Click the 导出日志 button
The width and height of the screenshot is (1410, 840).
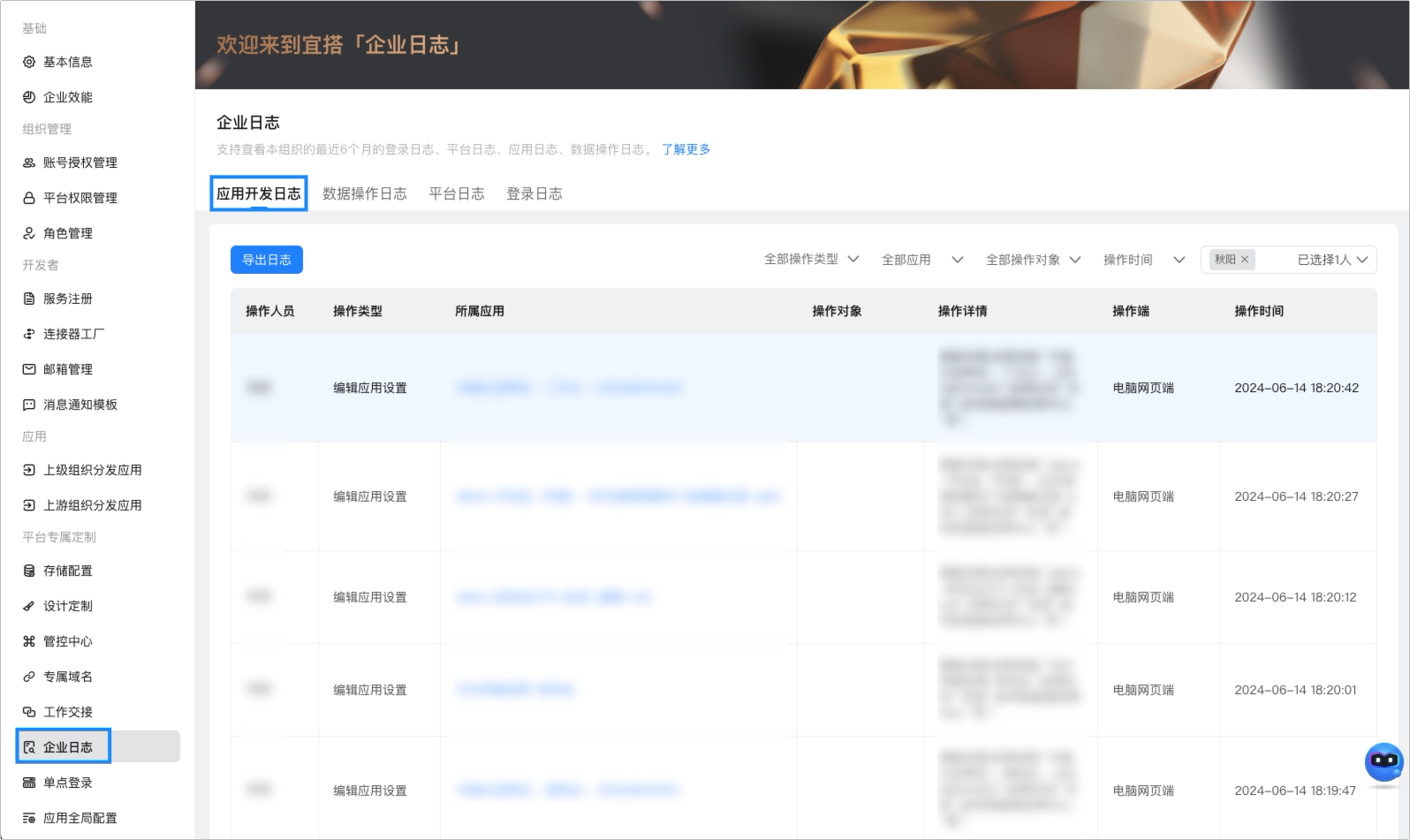[x=267, y=260]
